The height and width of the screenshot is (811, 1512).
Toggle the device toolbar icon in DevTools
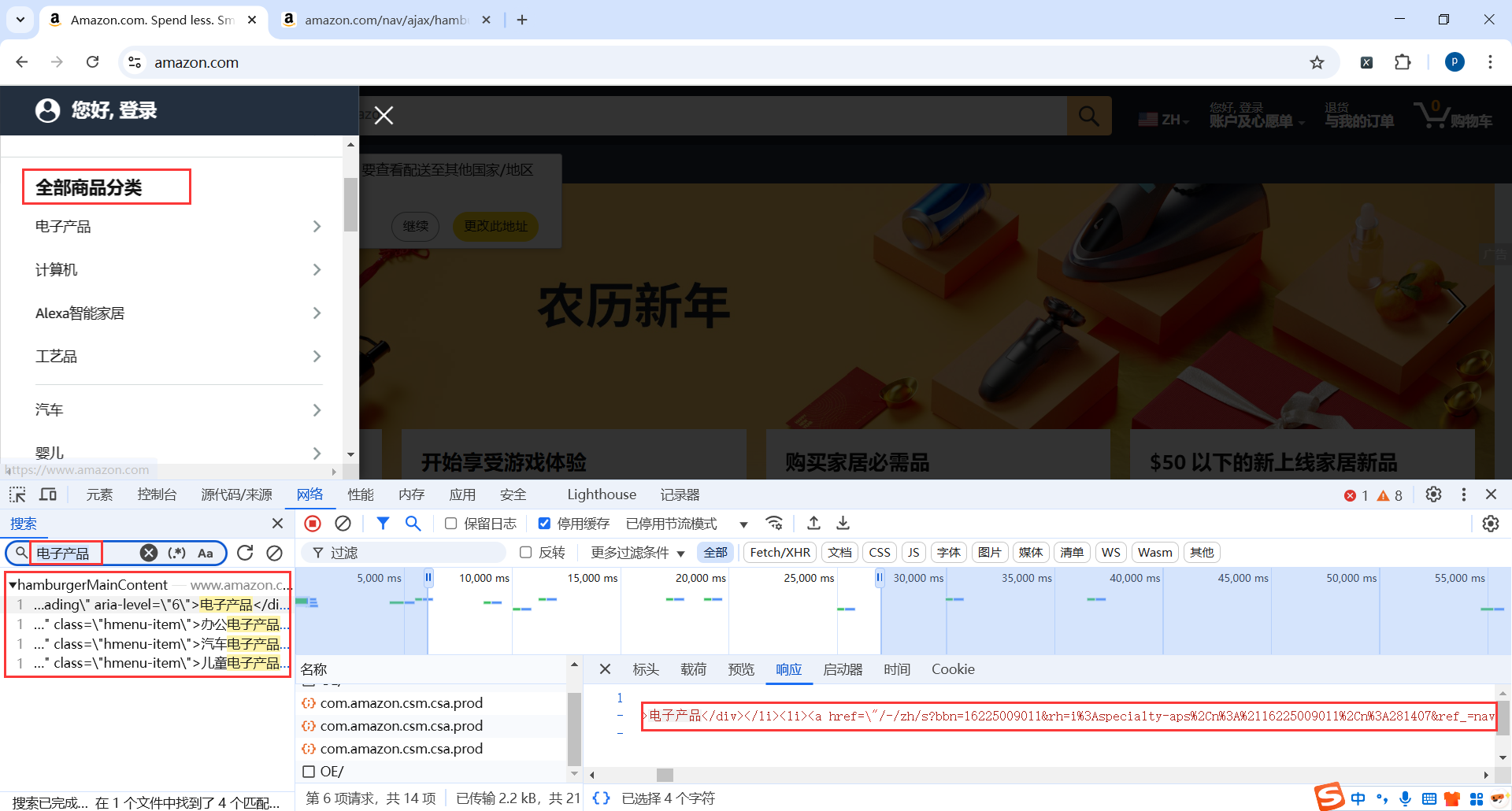(48, 494)
